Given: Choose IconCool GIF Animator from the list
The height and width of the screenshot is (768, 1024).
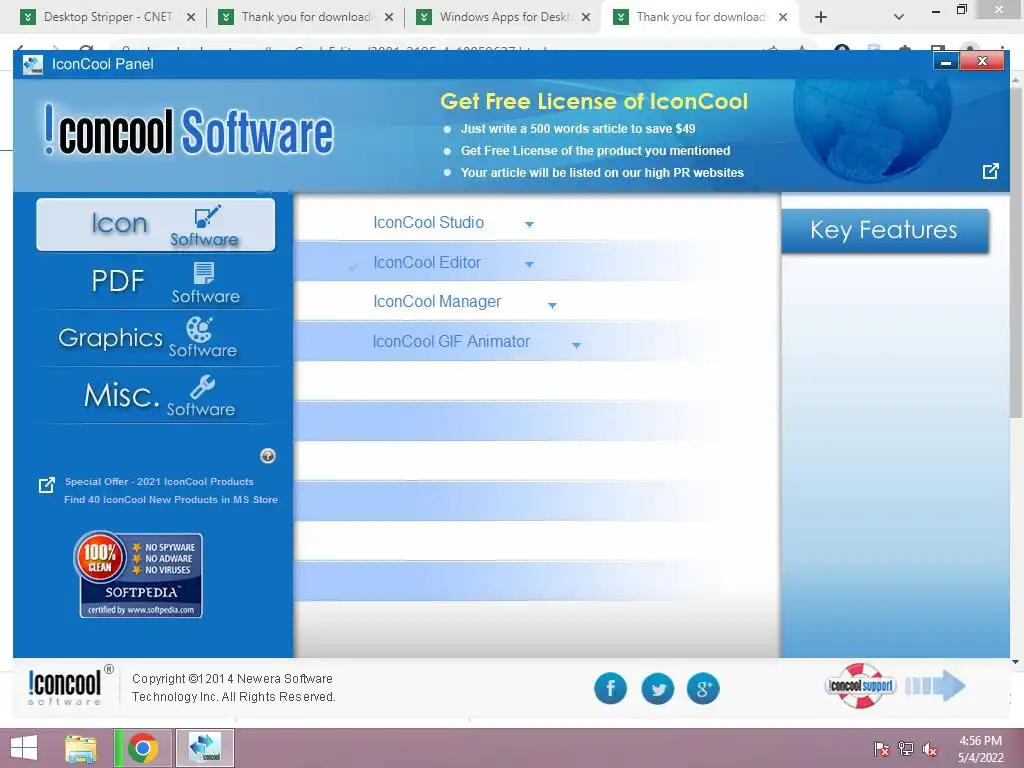Looking at the screenshot, I should pyautogui.click(x=451, y=342).
